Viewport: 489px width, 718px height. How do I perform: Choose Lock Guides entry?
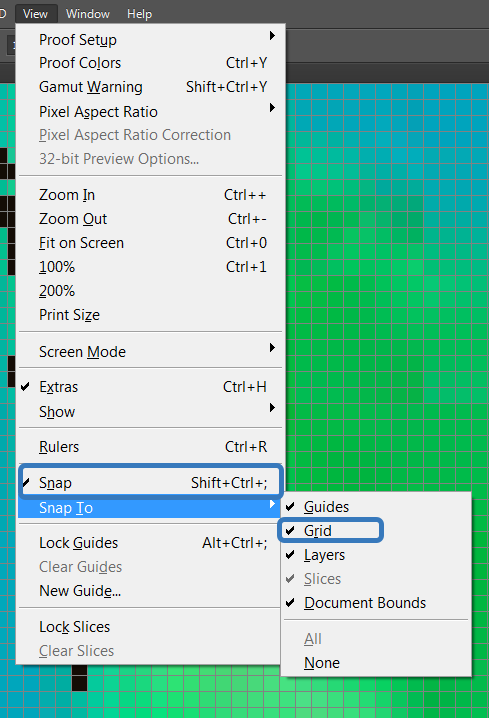pos(150,543)
